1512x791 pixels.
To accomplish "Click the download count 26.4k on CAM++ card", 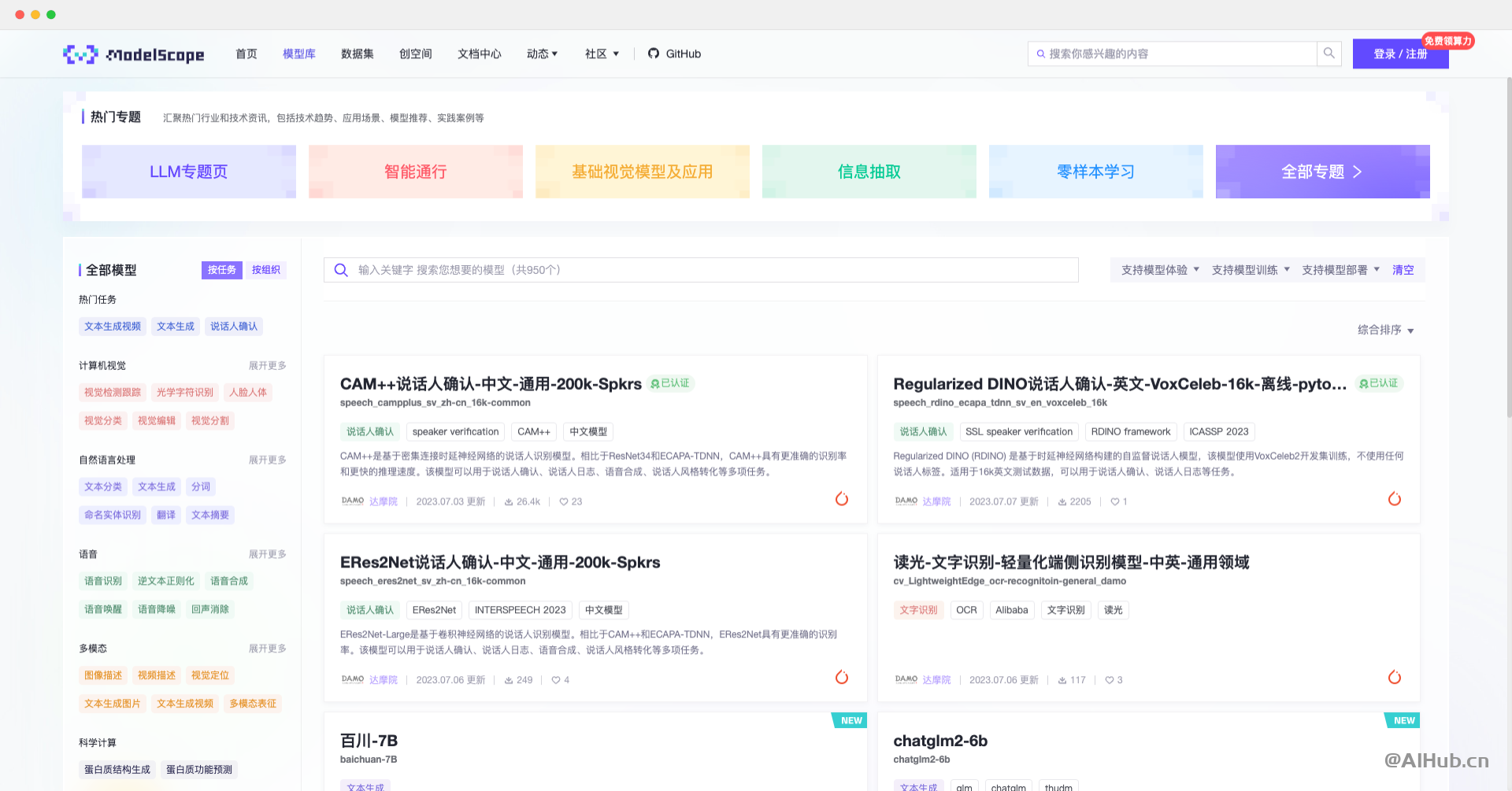I will coord(522,501).
